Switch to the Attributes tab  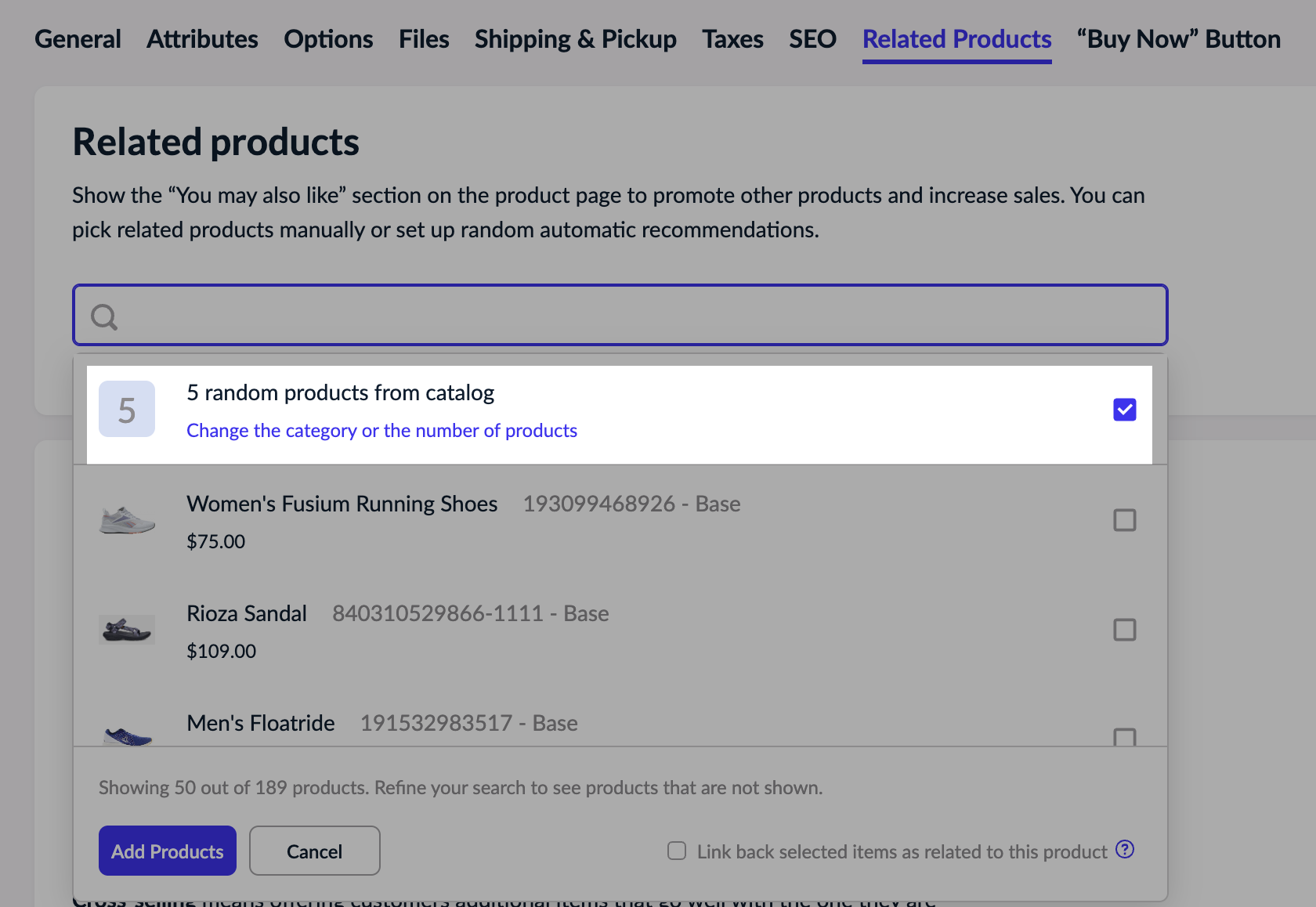(x=202, y=39)
